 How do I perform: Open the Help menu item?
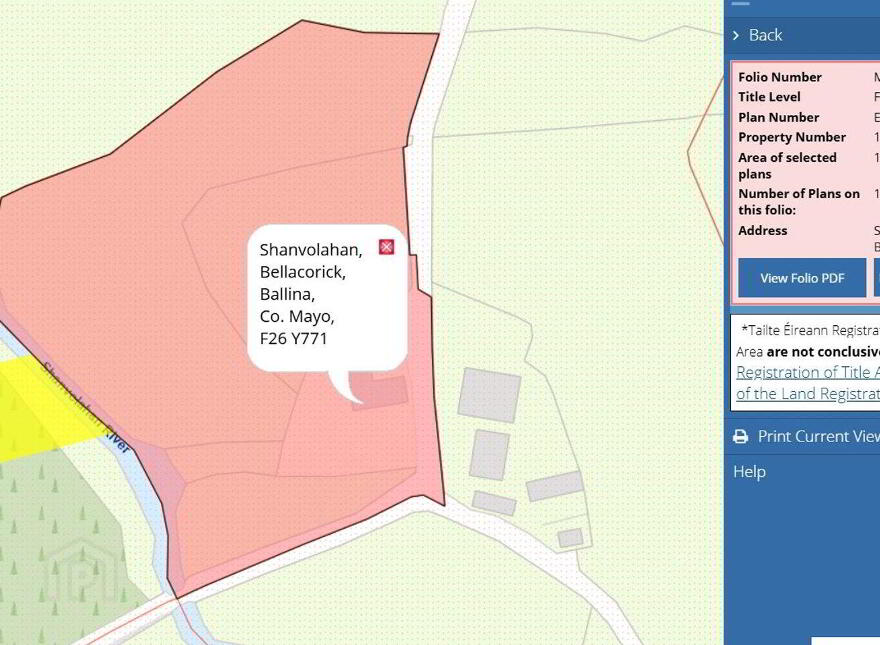[x=749, y=472]
